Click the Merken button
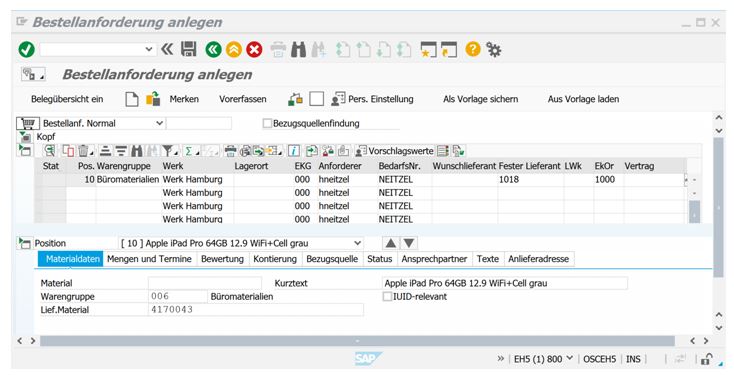 (x=184, y=99)
